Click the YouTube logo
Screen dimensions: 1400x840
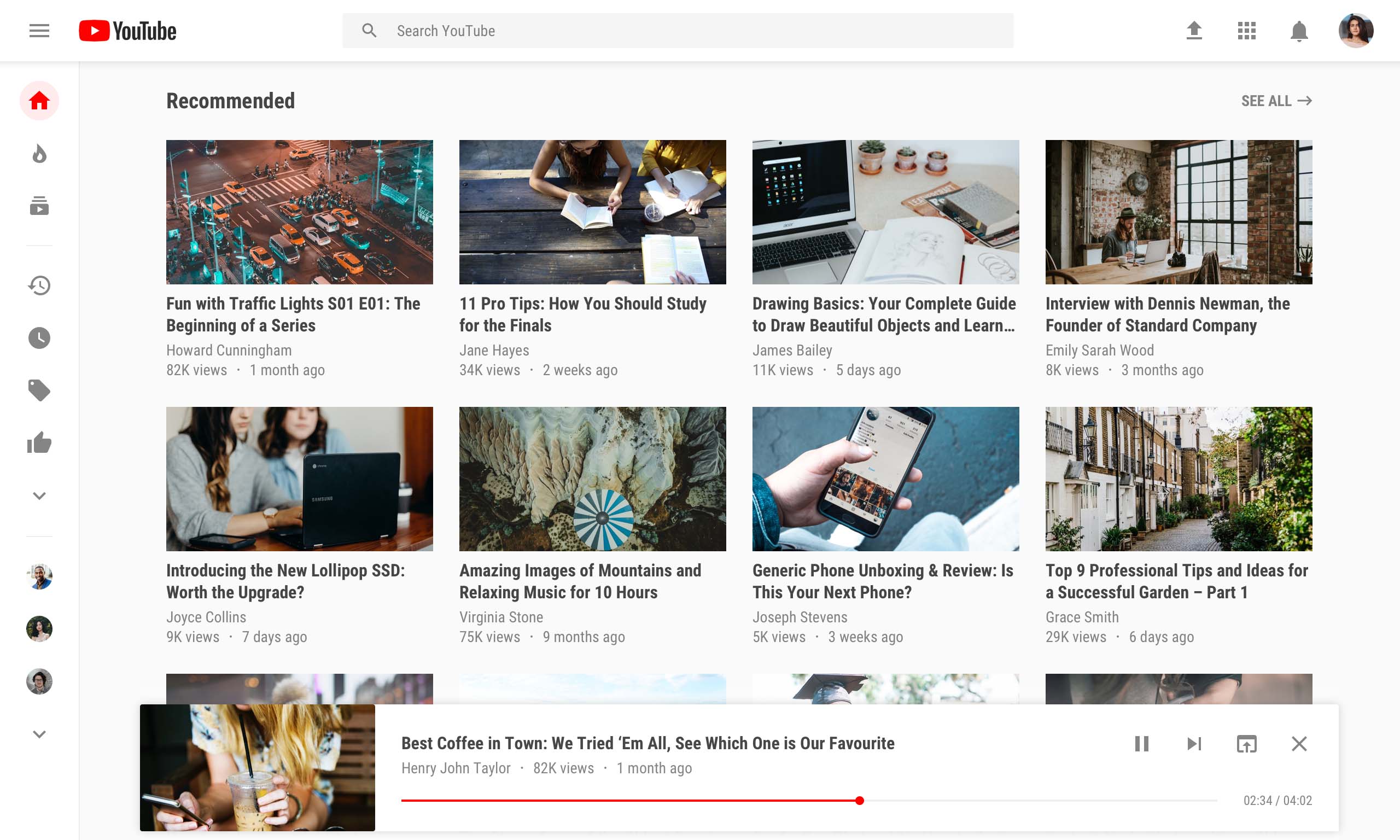[127, 31]
